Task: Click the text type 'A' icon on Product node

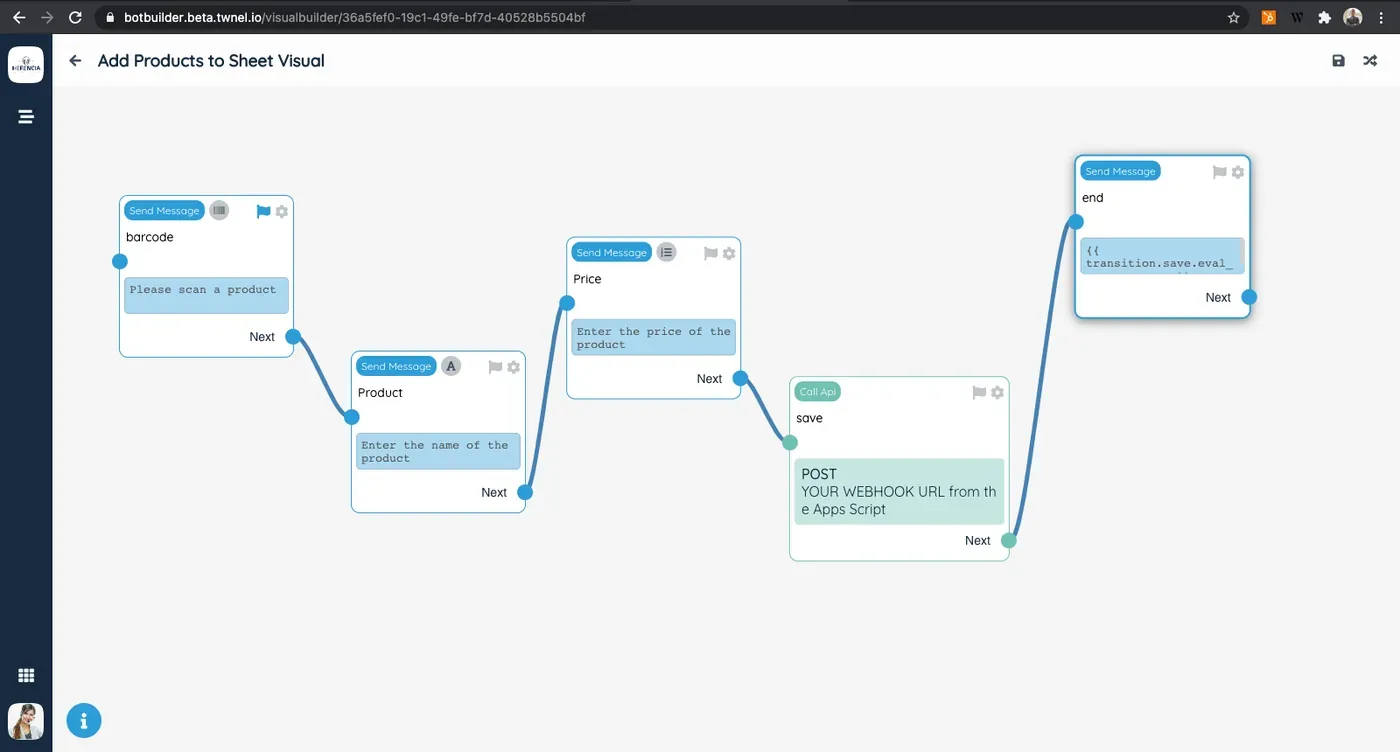Action: [x=451, y=366]
